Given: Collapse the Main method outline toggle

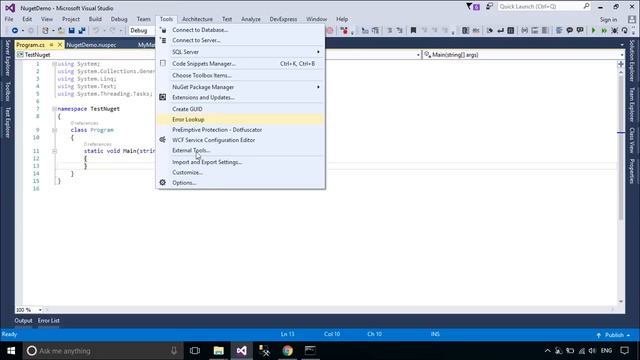Looking at the screenshot, I should pyautogui.click(x=54, y=151).
